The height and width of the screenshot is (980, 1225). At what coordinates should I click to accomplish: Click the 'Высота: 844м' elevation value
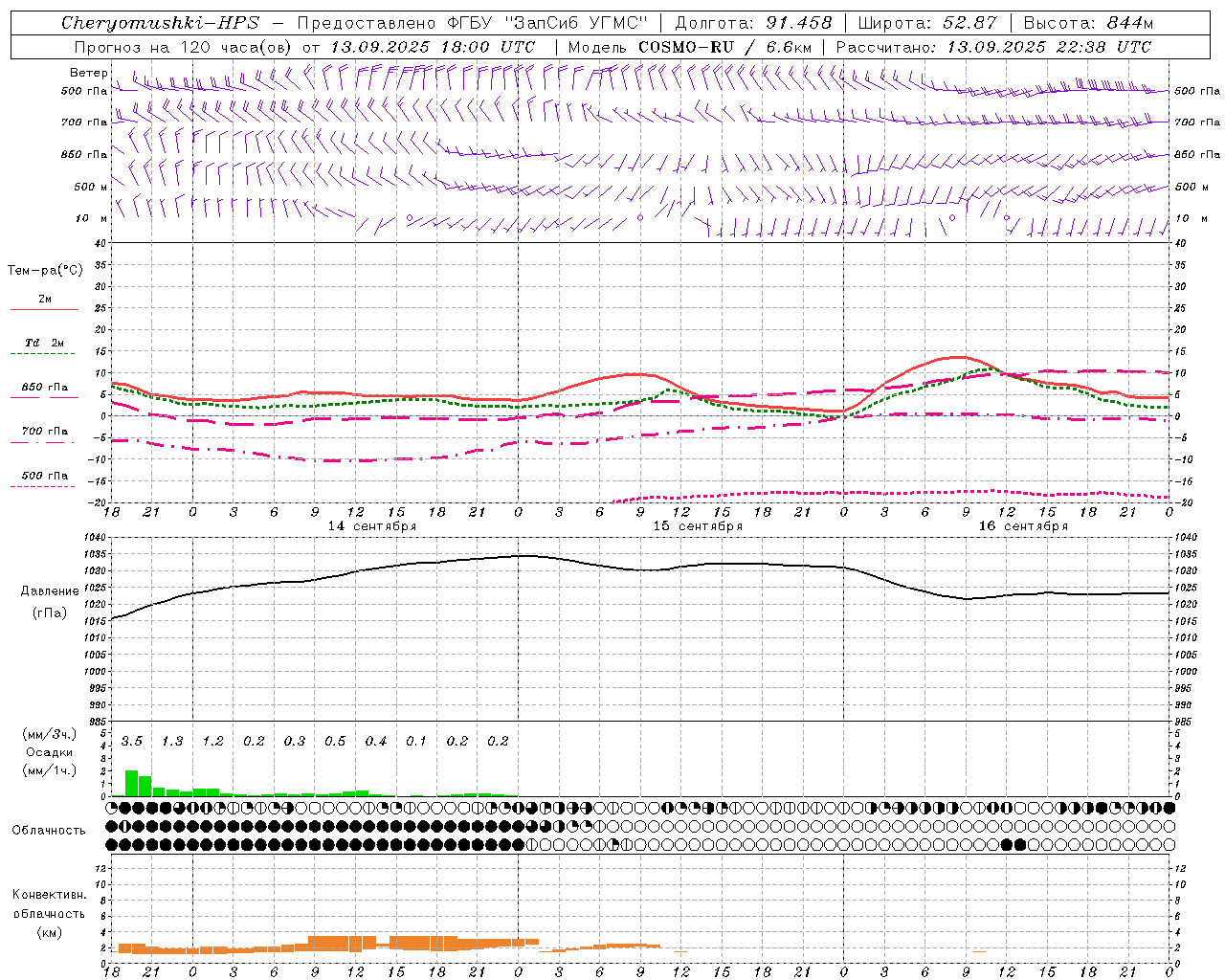1088,23
